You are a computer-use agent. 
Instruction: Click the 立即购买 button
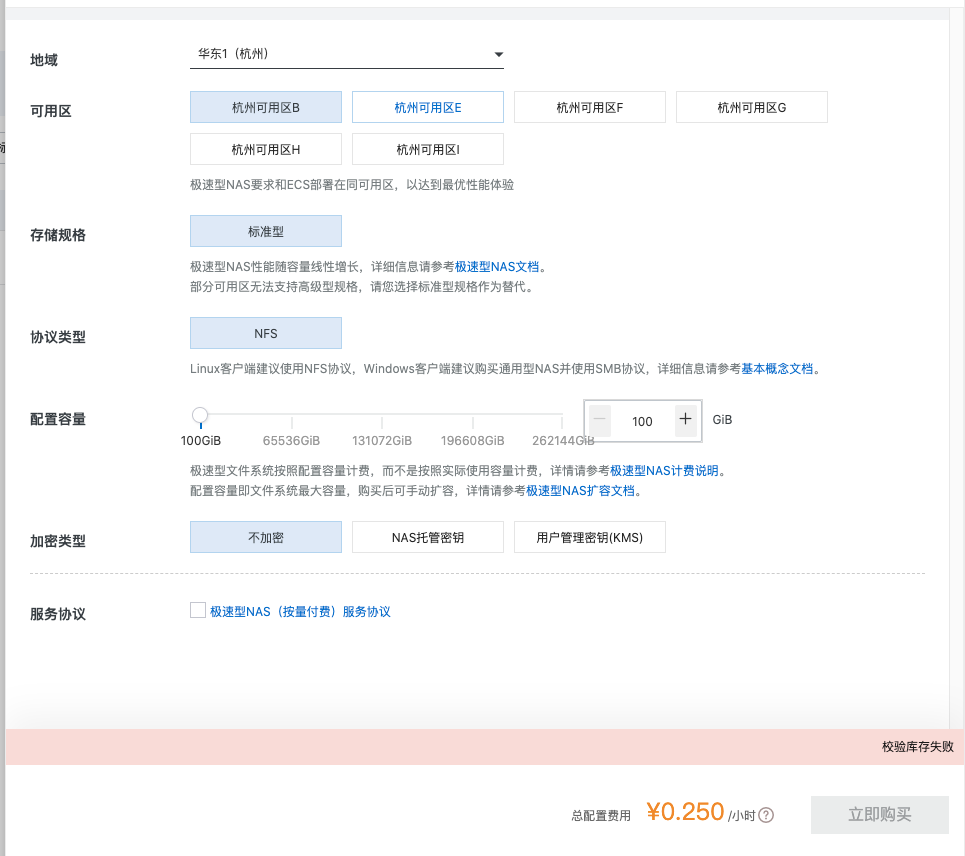[x=879, y=815]
